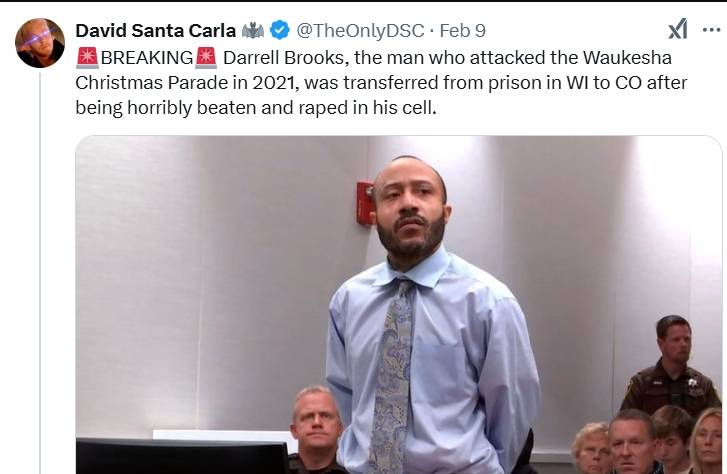This screenshot has height=474, width=727.
Task: Click the uniformed deputy standing in photo
Action: [x=669, y=366]
